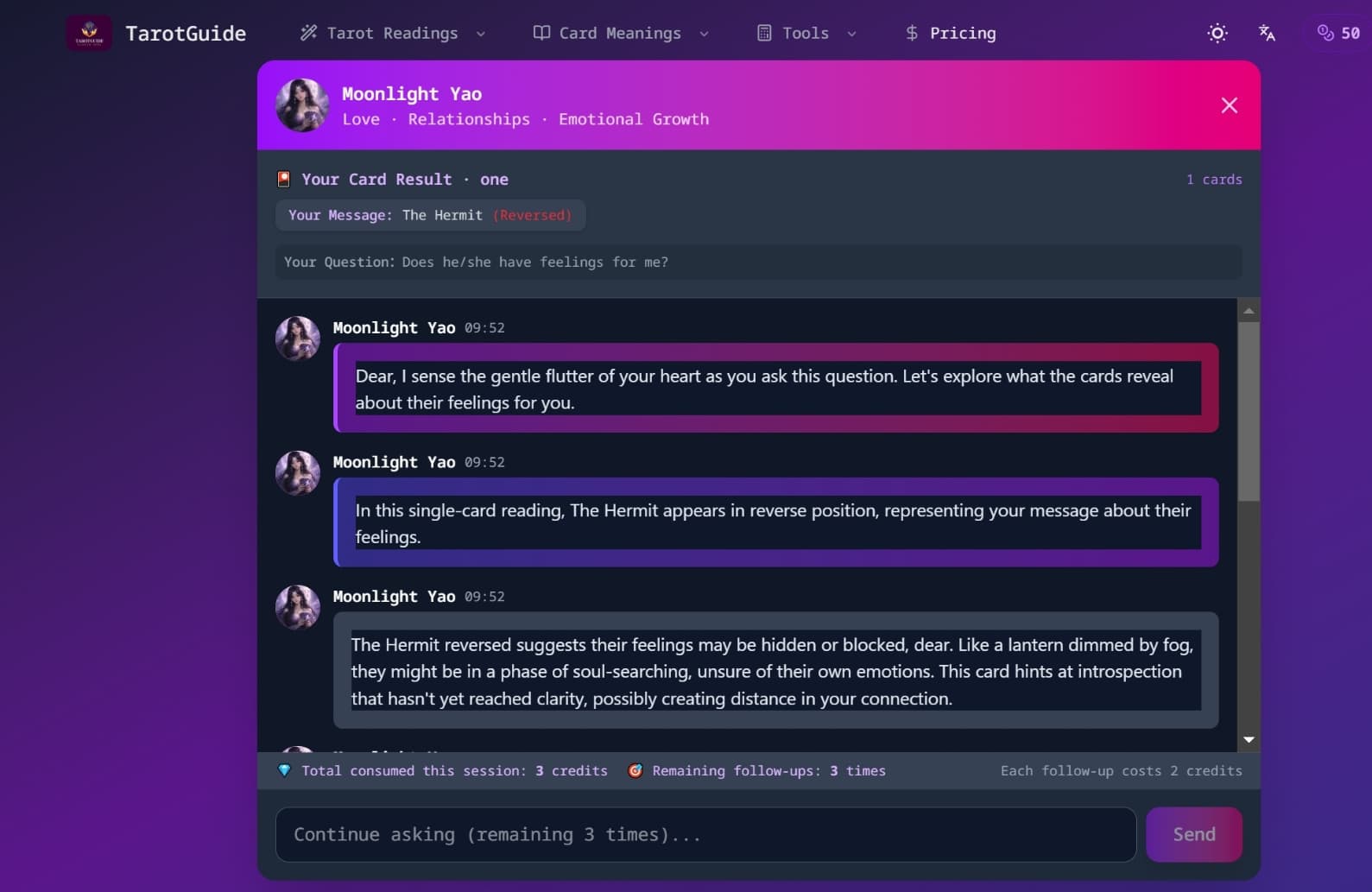Click the red card icon beside Your Card Result
This screenshot has height=892, width=1372.
coord(284,178)
